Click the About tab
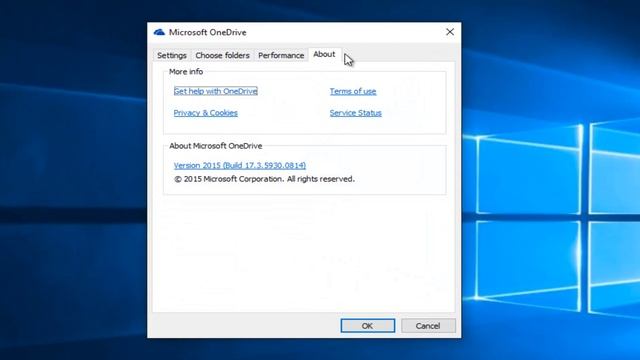The height and width of the screenshot is (360, 640). tap(324, 54)
